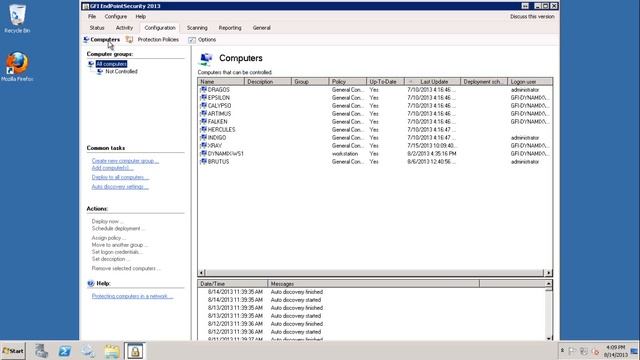The height and width of the screenshot is (360, 640).
Task: Click Deploy to all computers link
Action: pos(120,178)
